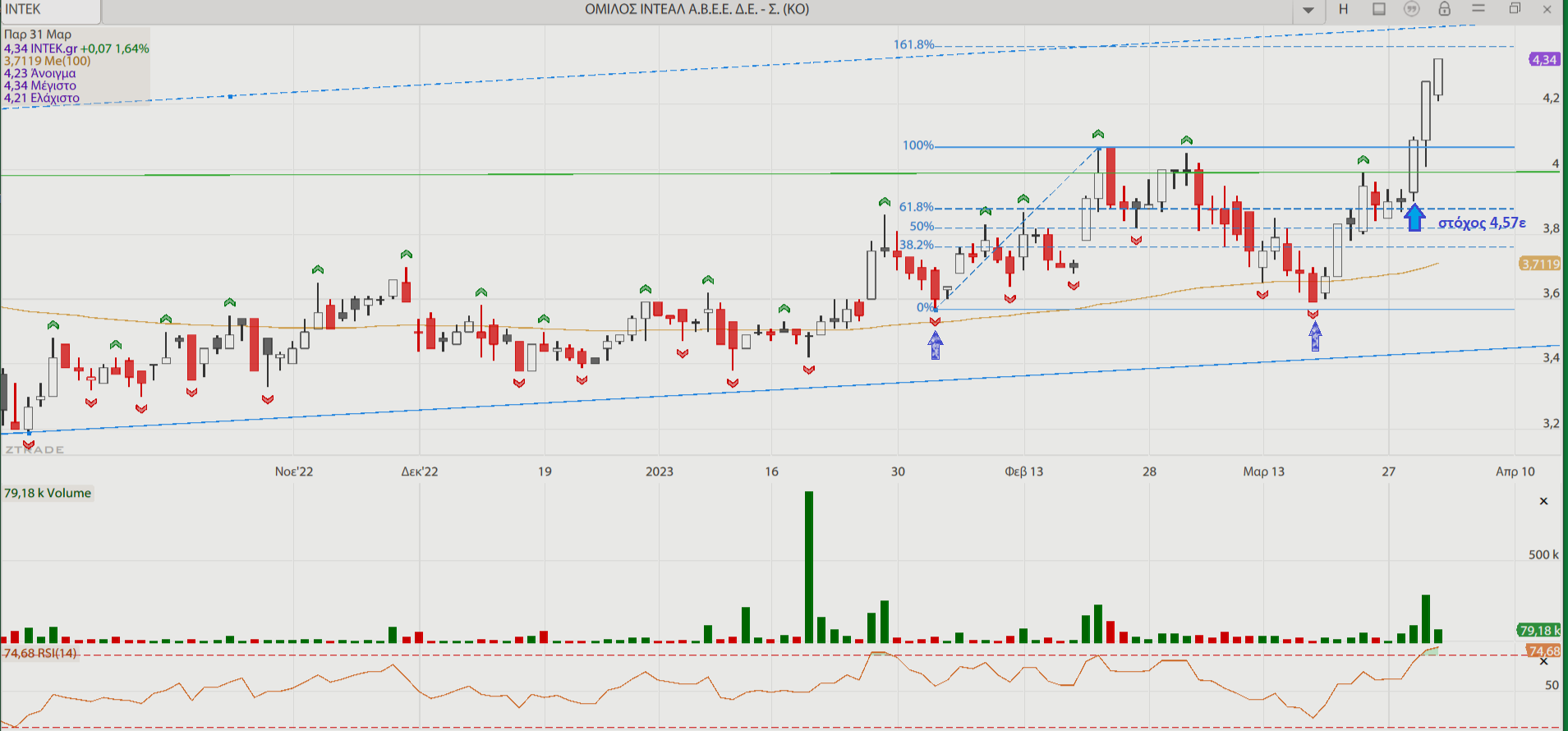Click the purple 4,34 price tag
The width and height of the screenshot is (1568, 731).
coord(1544,59)
